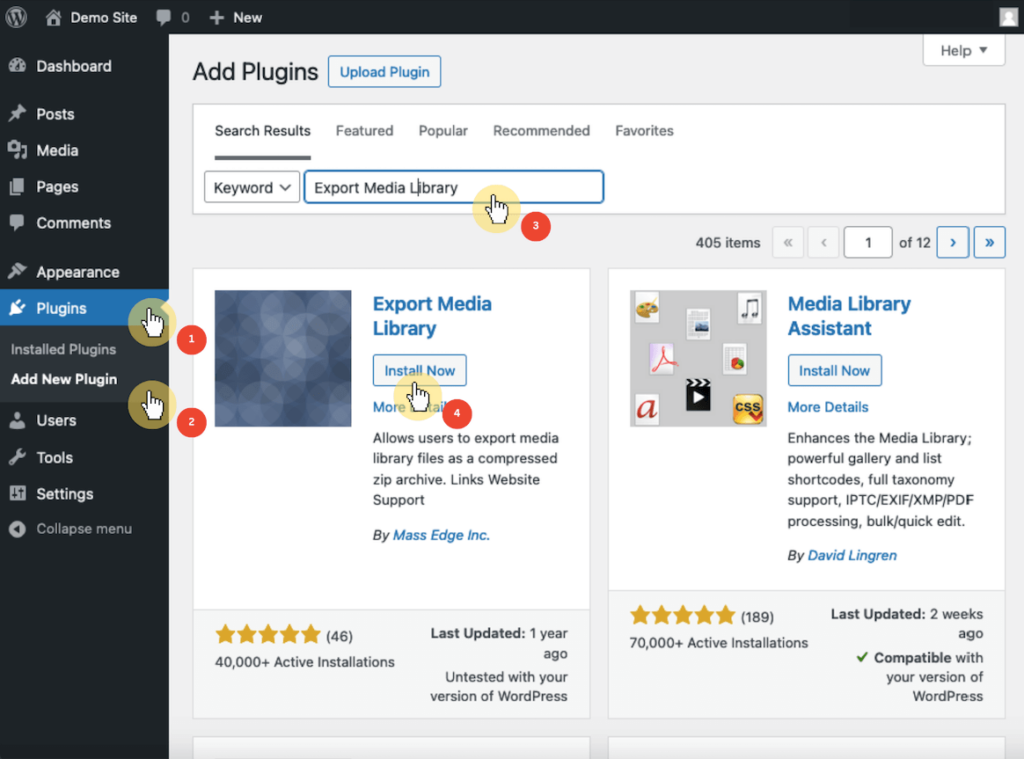Viewport: 1024px width, 759px height.
Task: Open More Details for Media Library Assistant
Action: [x=827, y=407]
